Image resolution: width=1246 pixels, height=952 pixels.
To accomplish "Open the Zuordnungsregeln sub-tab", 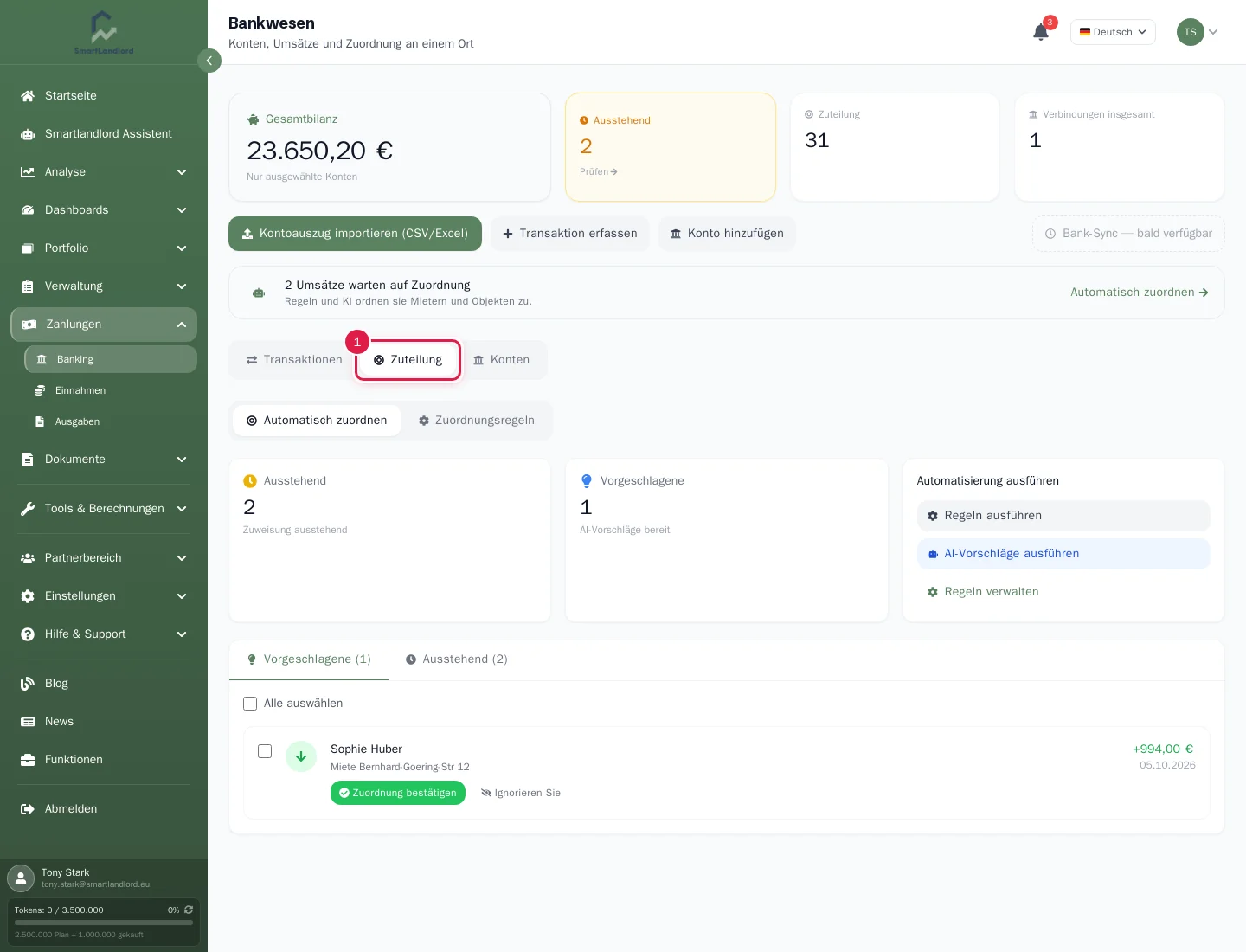I will (x=477, y=421).
